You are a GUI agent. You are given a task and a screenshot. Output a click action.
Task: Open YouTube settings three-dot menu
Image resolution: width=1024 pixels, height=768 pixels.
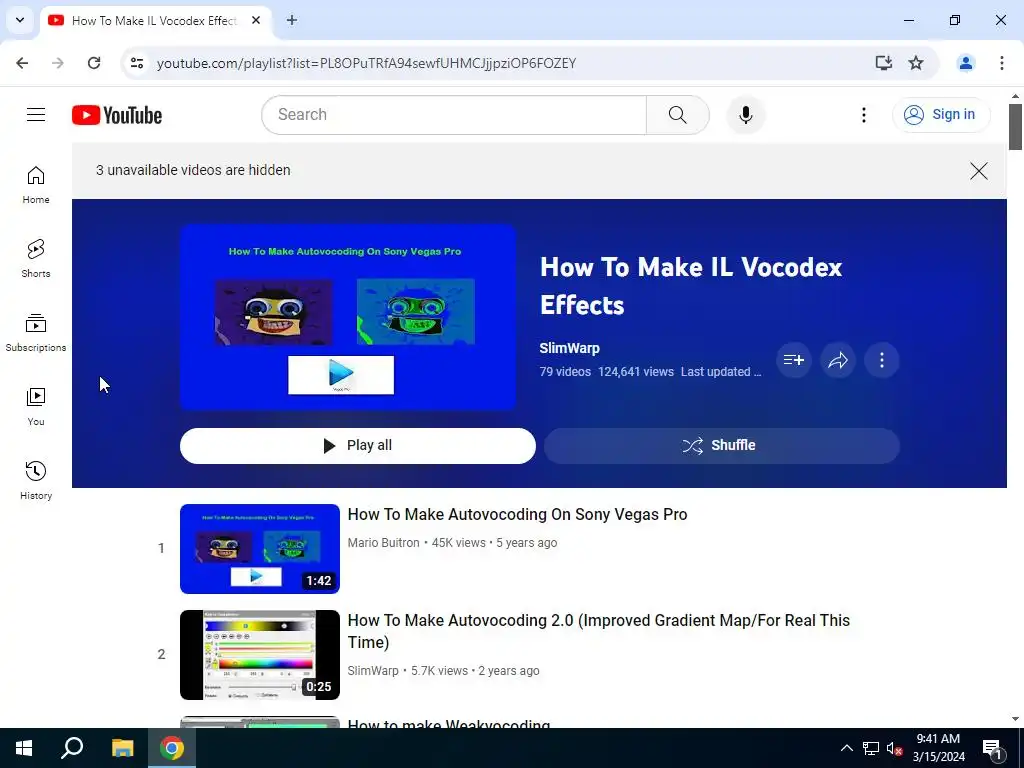pyautogui.click(x=863, y=115)
